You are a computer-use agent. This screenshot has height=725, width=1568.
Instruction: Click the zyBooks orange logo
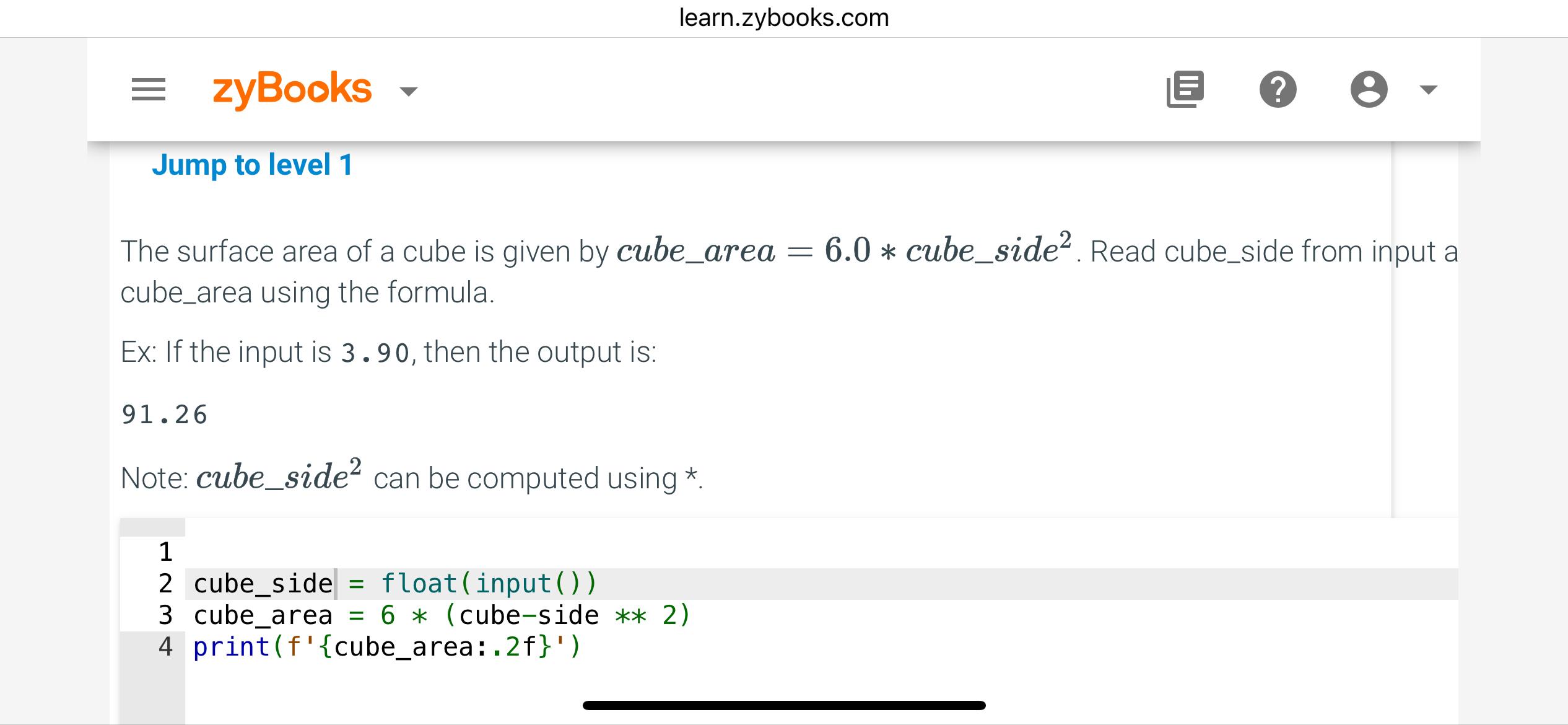click(x=291, y=88)
